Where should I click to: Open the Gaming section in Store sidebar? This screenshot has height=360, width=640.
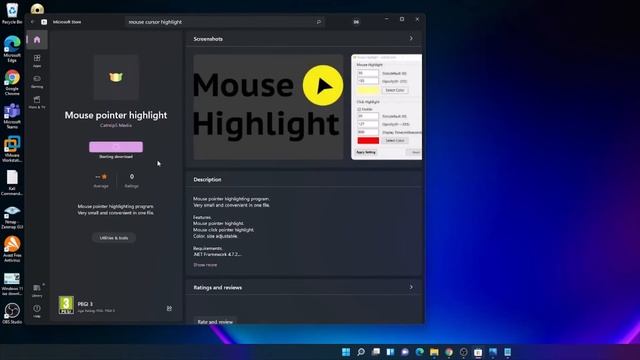pyautogui.click(x=37, y=81)
